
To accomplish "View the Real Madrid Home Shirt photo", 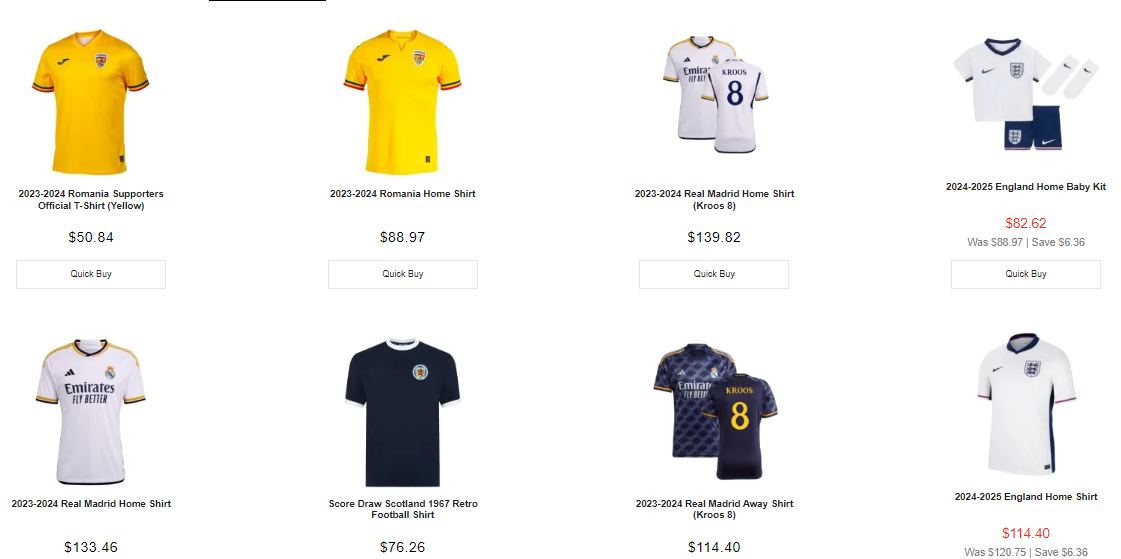I will point(91,412).
